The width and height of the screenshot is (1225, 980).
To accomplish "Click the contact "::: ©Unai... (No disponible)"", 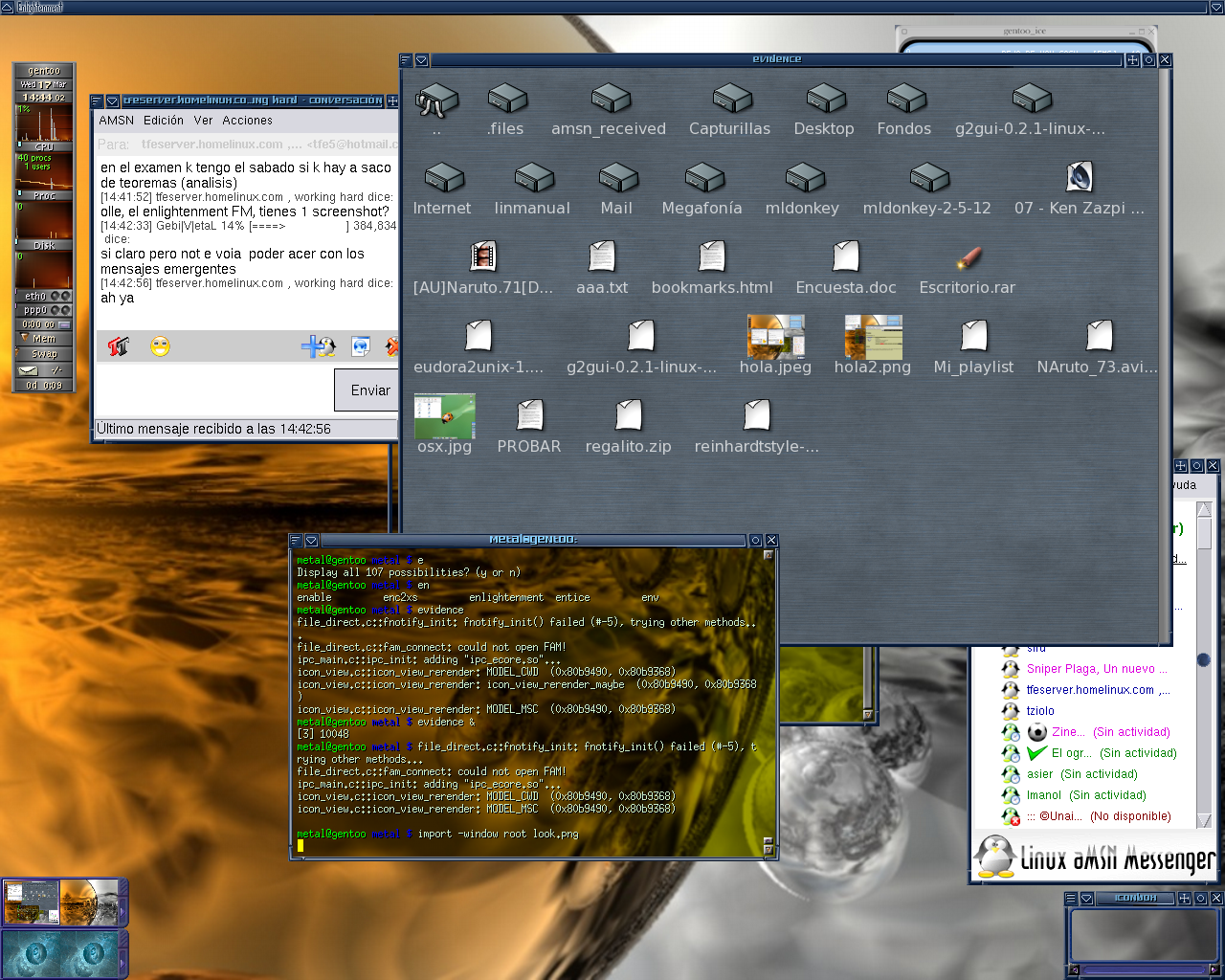I will pos(1099,816).
